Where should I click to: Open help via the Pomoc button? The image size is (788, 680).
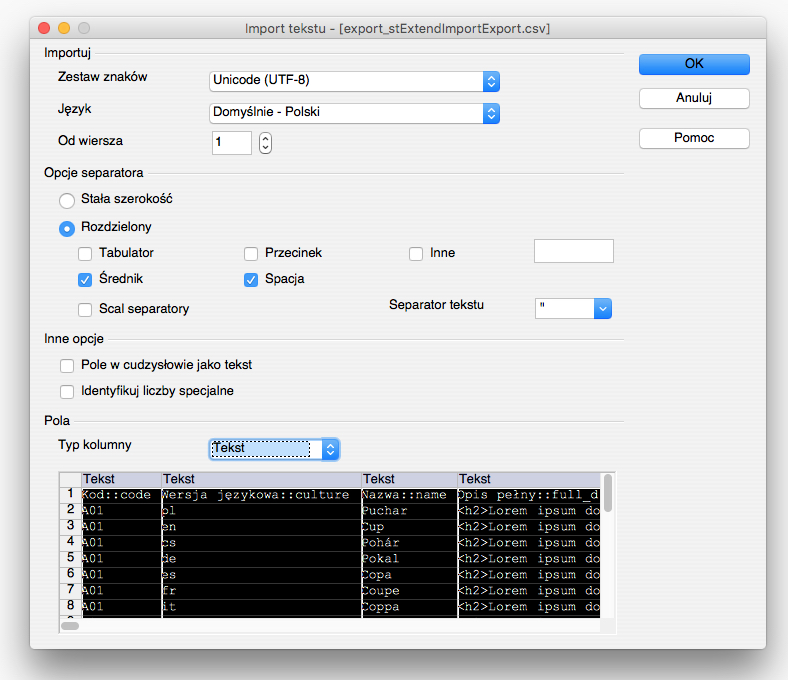tap(694, 138)
